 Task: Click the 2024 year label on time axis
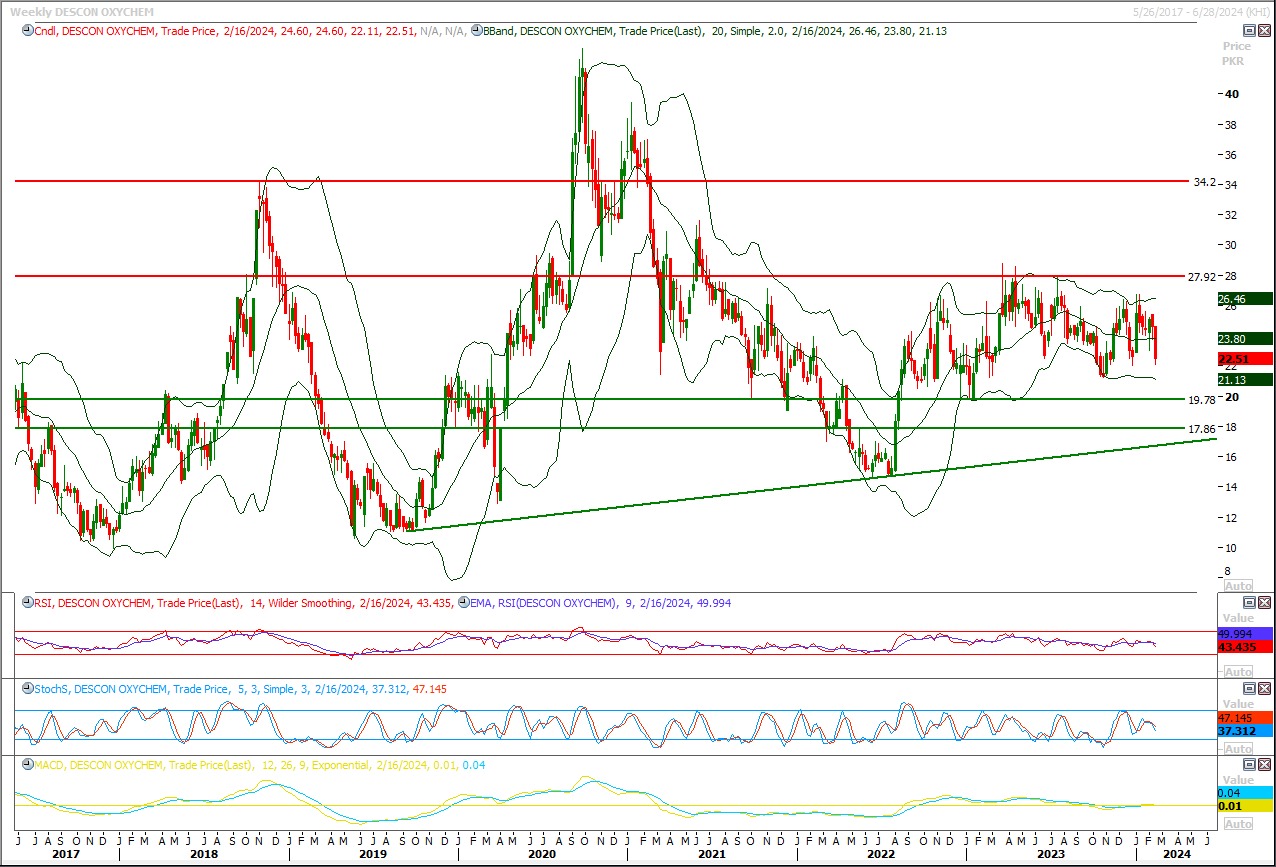click(x=1176, y=854)
